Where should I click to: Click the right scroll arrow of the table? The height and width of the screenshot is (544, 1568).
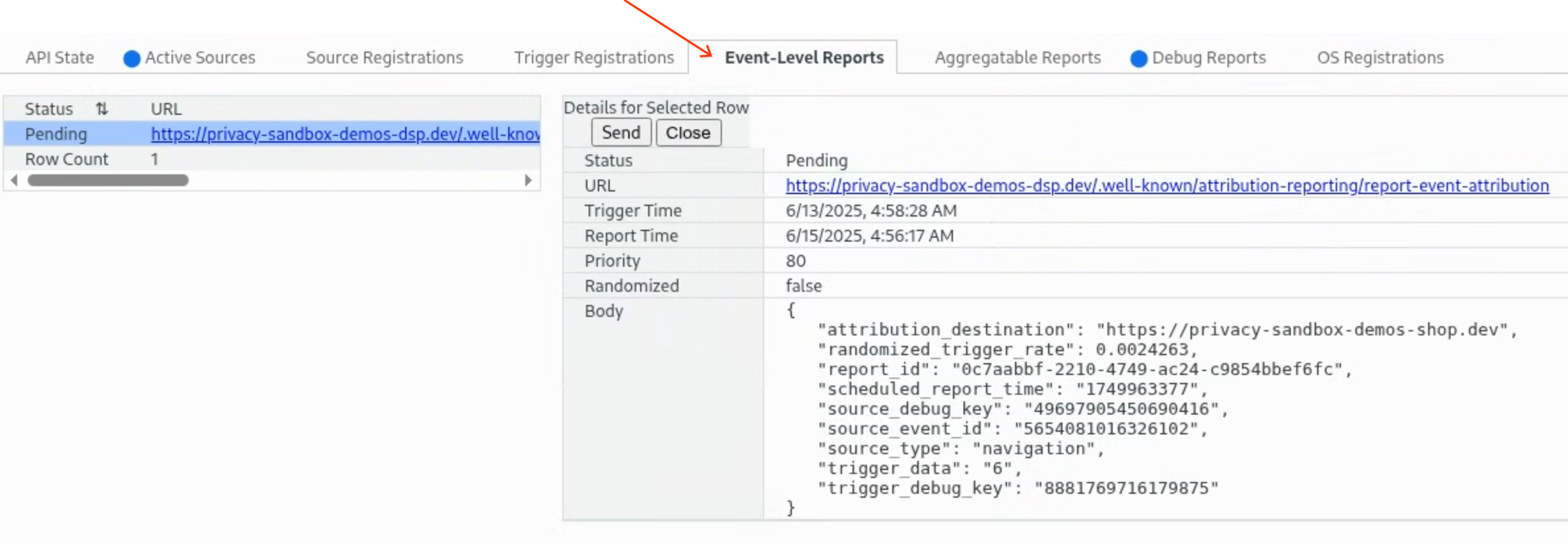528,180
